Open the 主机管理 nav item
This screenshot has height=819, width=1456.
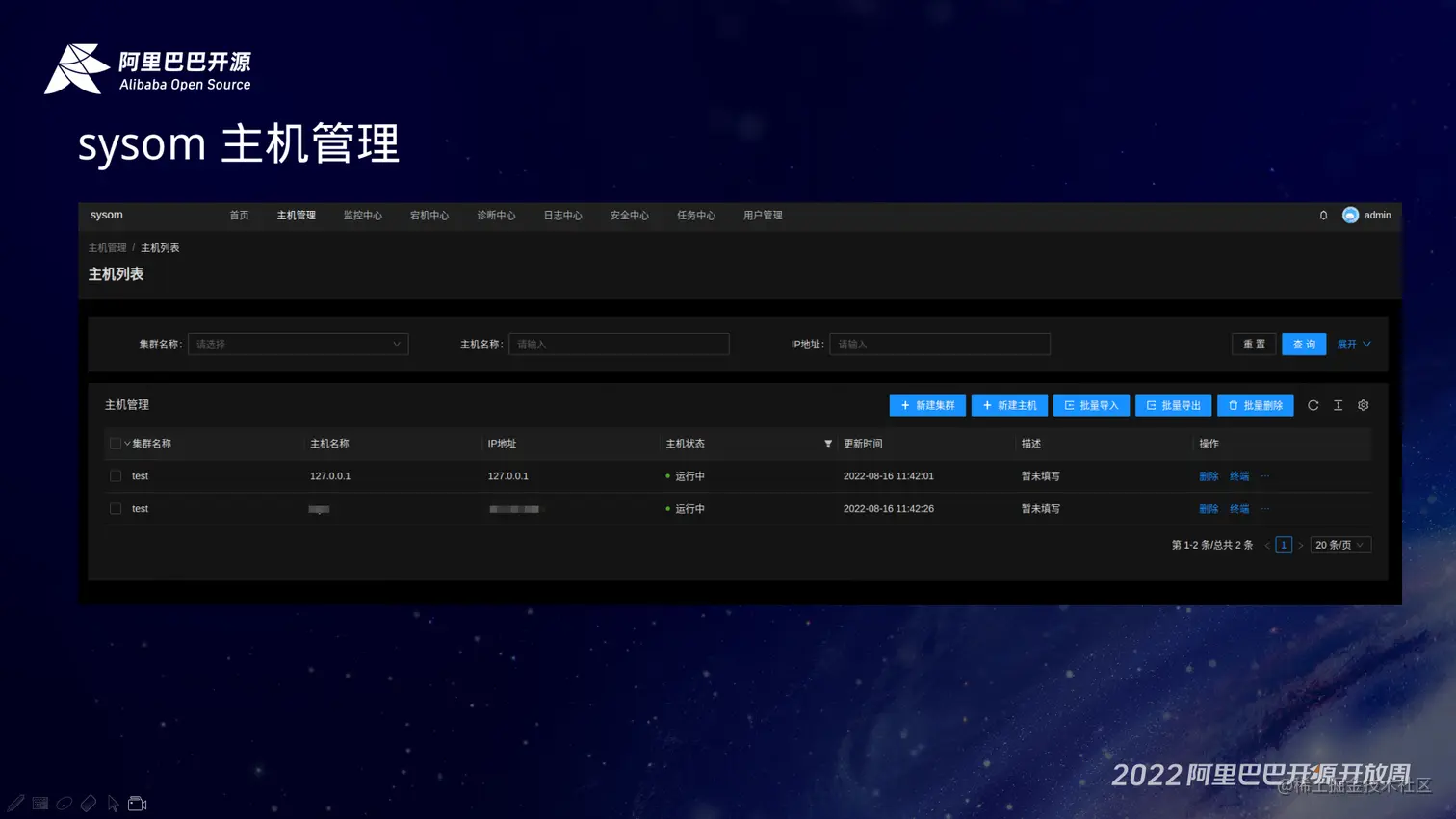coord(297,216)
